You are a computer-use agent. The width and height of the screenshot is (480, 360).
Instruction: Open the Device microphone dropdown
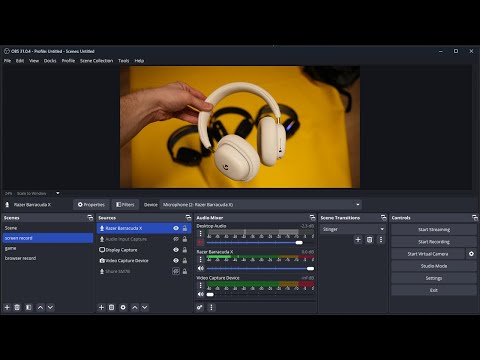click(x=261, y=205)
